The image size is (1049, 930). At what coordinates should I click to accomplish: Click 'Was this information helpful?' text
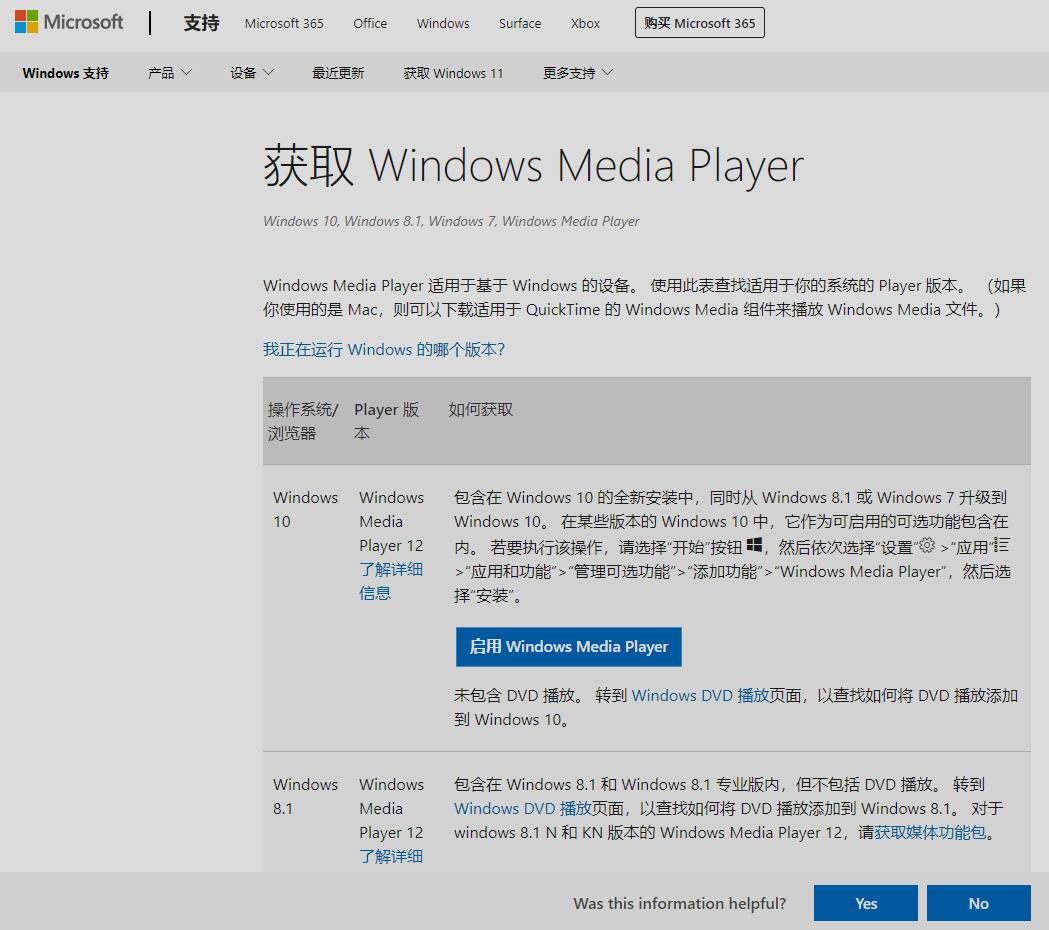679,903
